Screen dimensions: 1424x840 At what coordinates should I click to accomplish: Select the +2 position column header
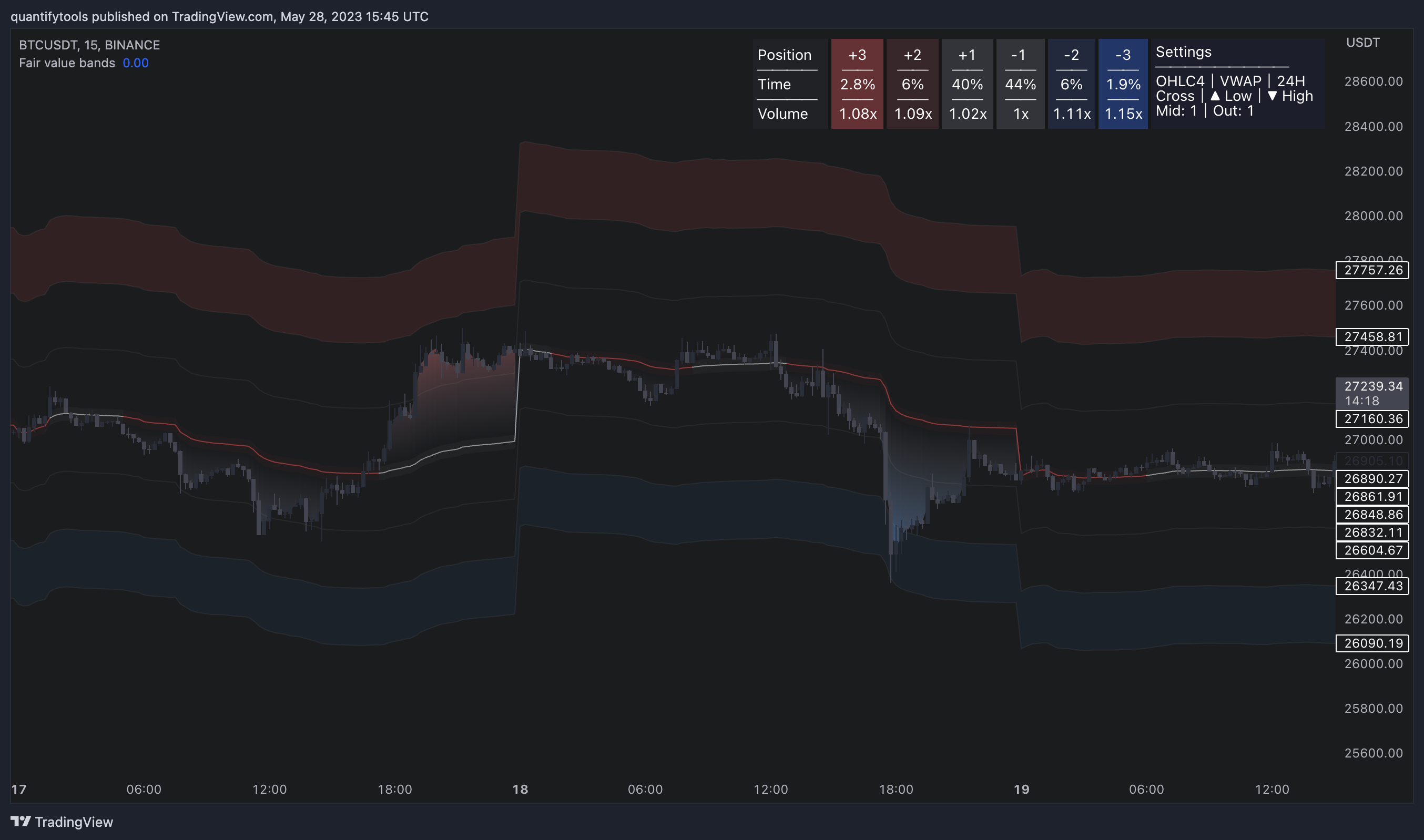(912, 55)
